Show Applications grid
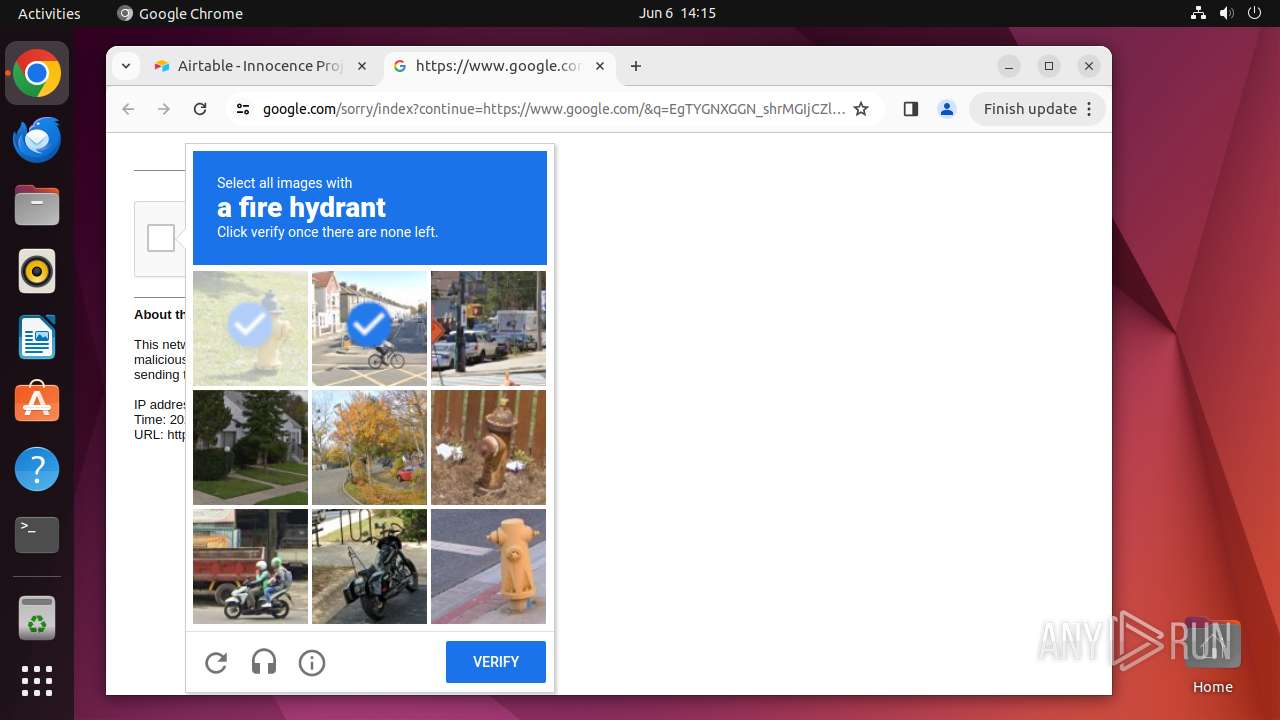Viewport: 1280px width, 720px height. pyautogui.click(x=37, y=681)
